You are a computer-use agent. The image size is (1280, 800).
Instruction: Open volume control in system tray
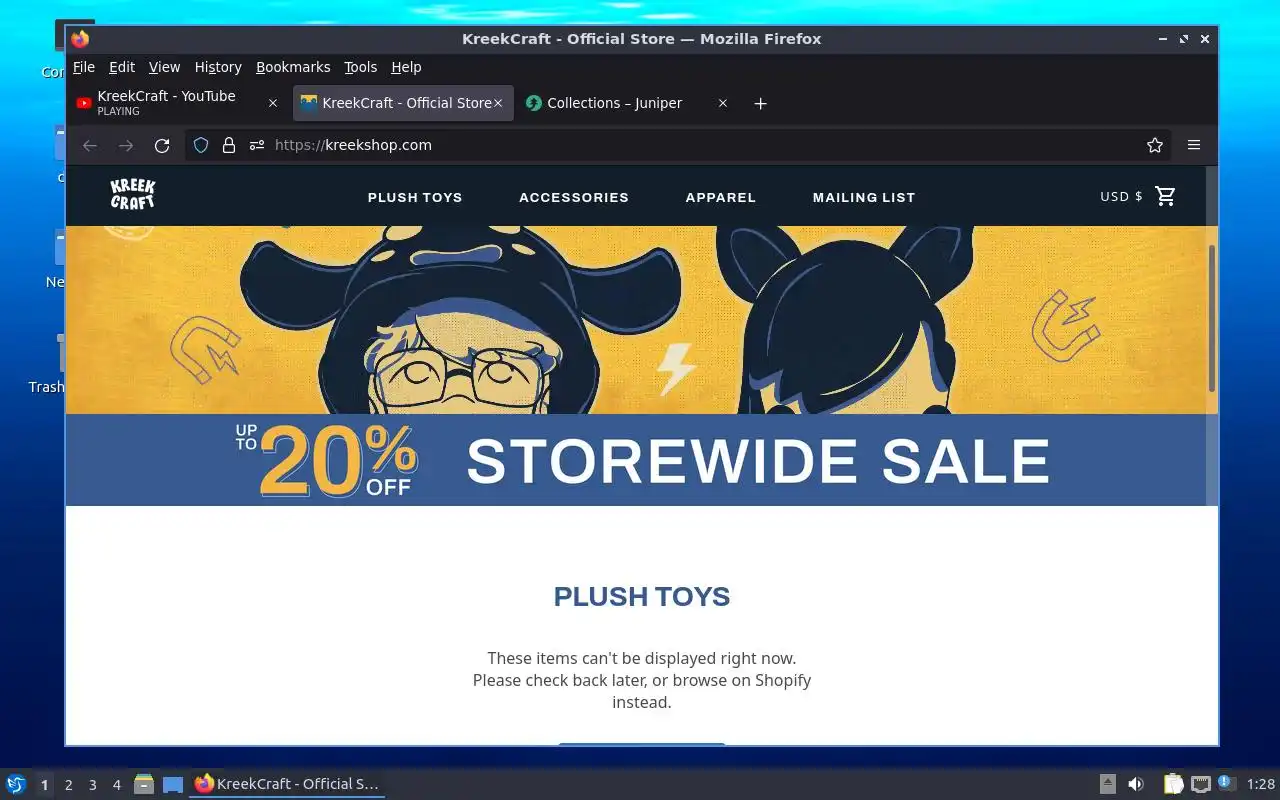pyautogui.click(x=1136, y=784)
